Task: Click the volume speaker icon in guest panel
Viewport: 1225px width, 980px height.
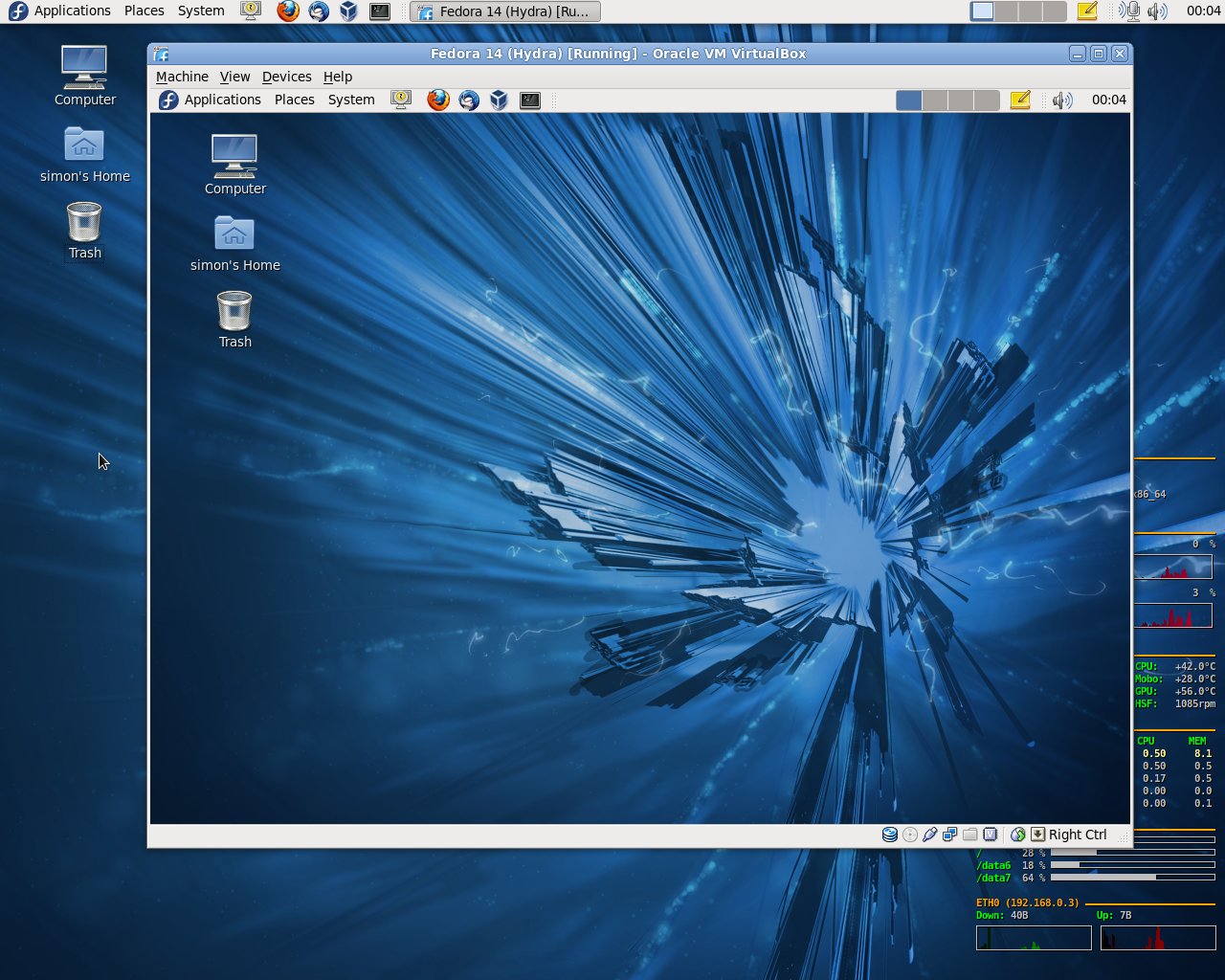Action: [x=1062, y=100]
